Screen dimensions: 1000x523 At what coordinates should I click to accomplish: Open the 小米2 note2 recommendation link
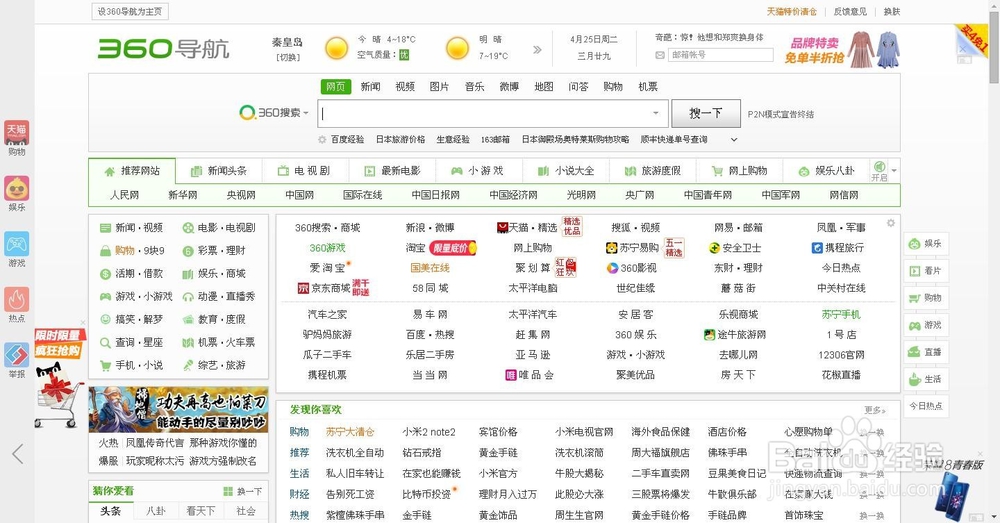[429, 432]
